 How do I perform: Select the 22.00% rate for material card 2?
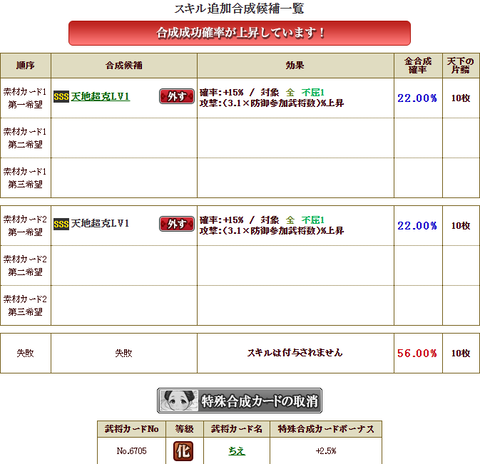pos(417,226)
